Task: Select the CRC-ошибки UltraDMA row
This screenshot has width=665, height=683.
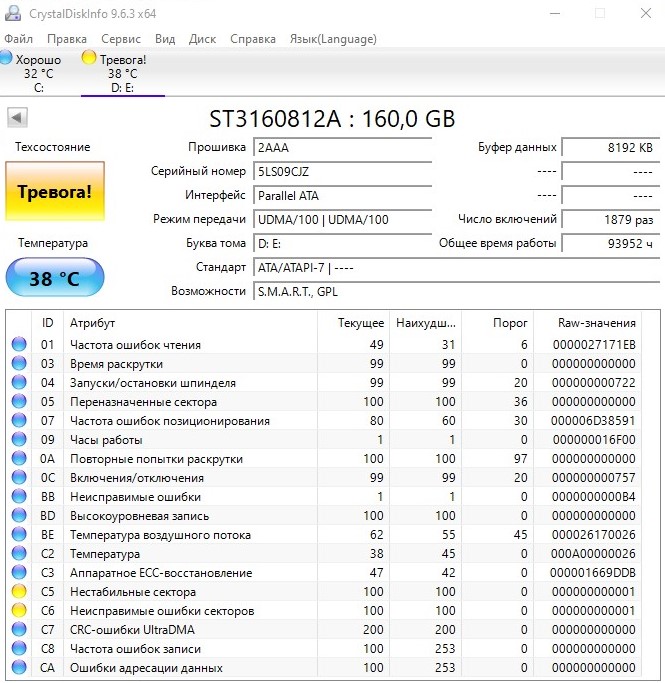Action: (324, 629)
